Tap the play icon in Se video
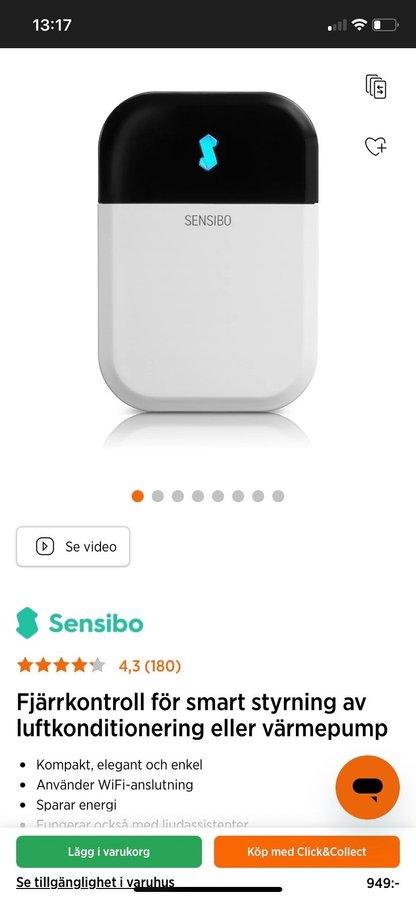Viewport: 416px width, 900px height. 45,546
